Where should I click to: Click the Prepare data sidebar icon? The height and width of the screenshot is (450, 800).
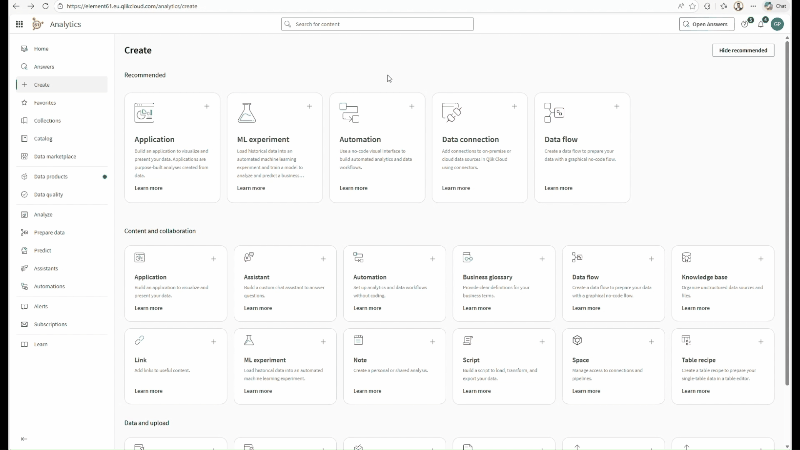24,232
